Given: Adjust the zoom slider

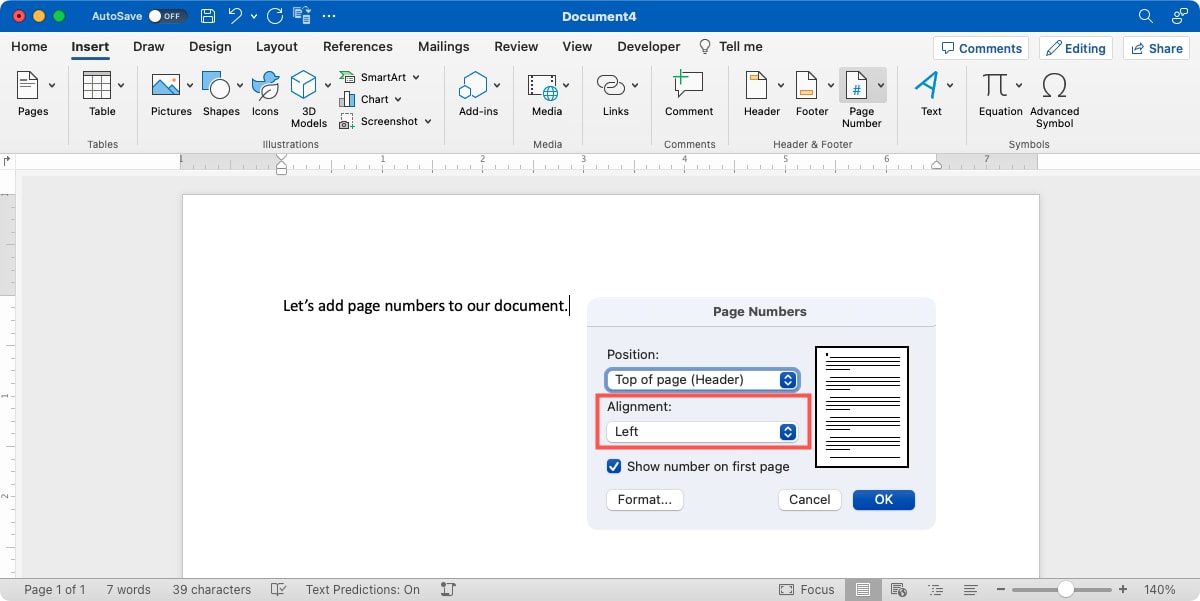Looking at the screenshot, I should tap(1064, 589).
